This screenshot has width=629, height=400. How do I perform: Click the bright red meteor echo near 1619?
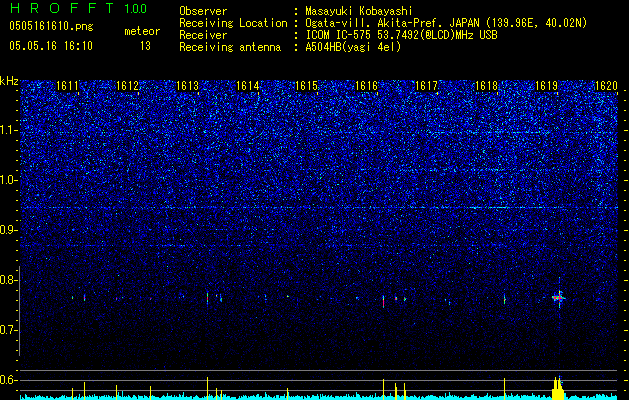(558, 298)
